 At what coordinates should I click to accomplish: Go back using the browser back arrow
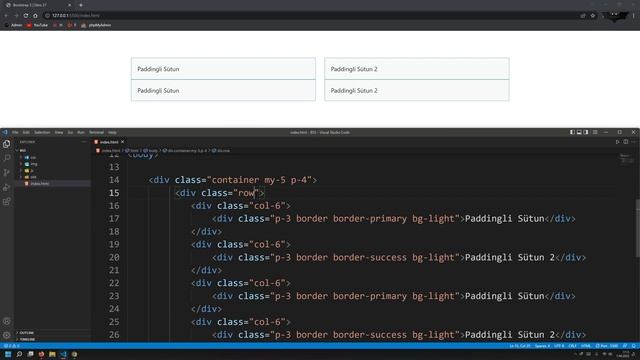click(6, 16)
